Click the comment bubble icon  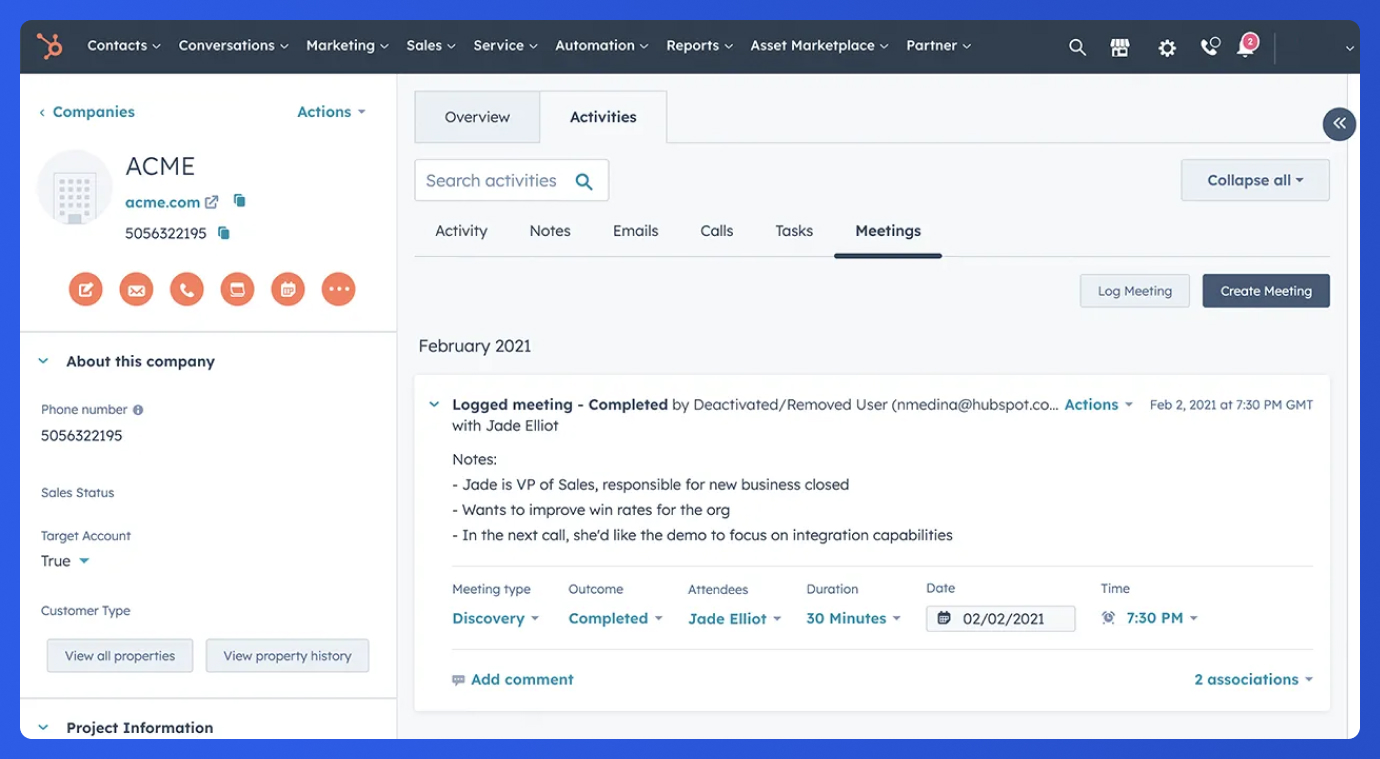point(458,680)
